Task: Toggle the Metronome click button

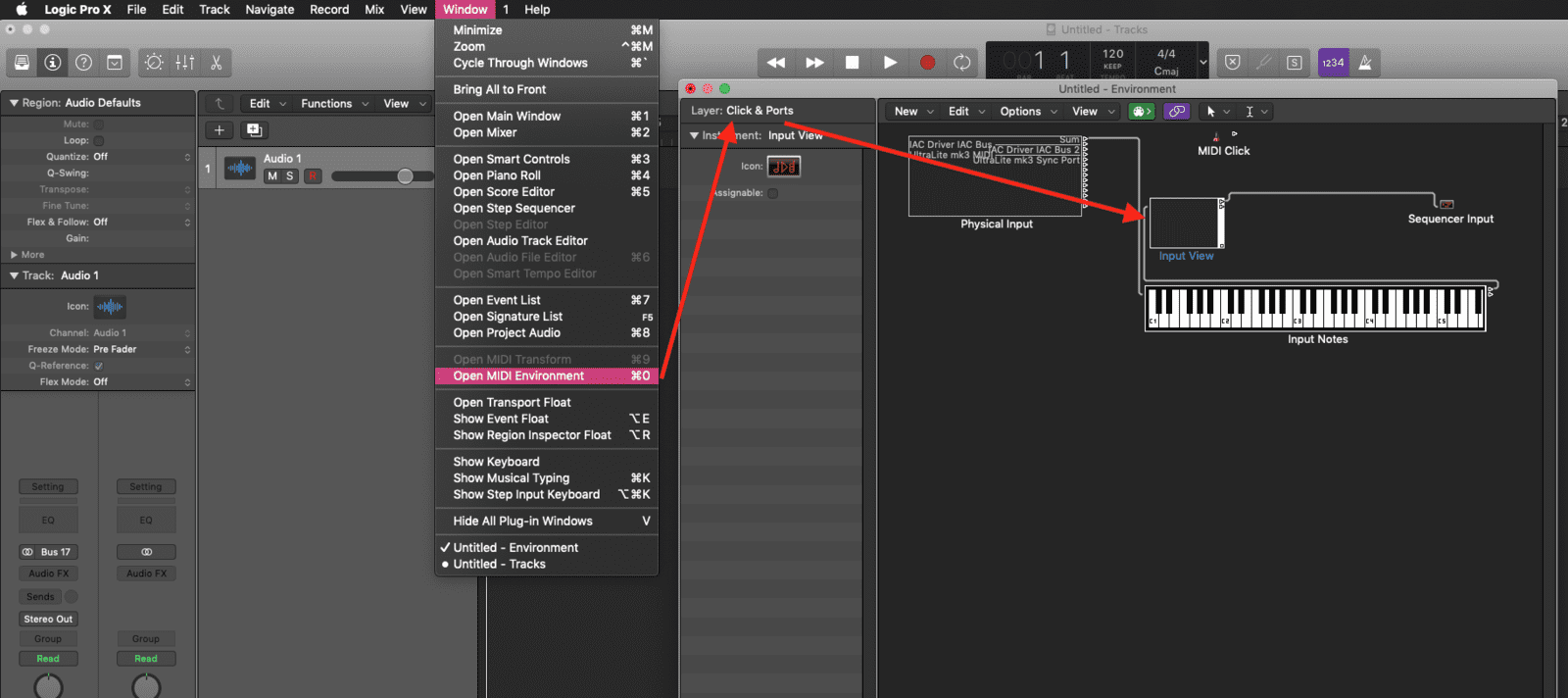Action: (1365, 63)
